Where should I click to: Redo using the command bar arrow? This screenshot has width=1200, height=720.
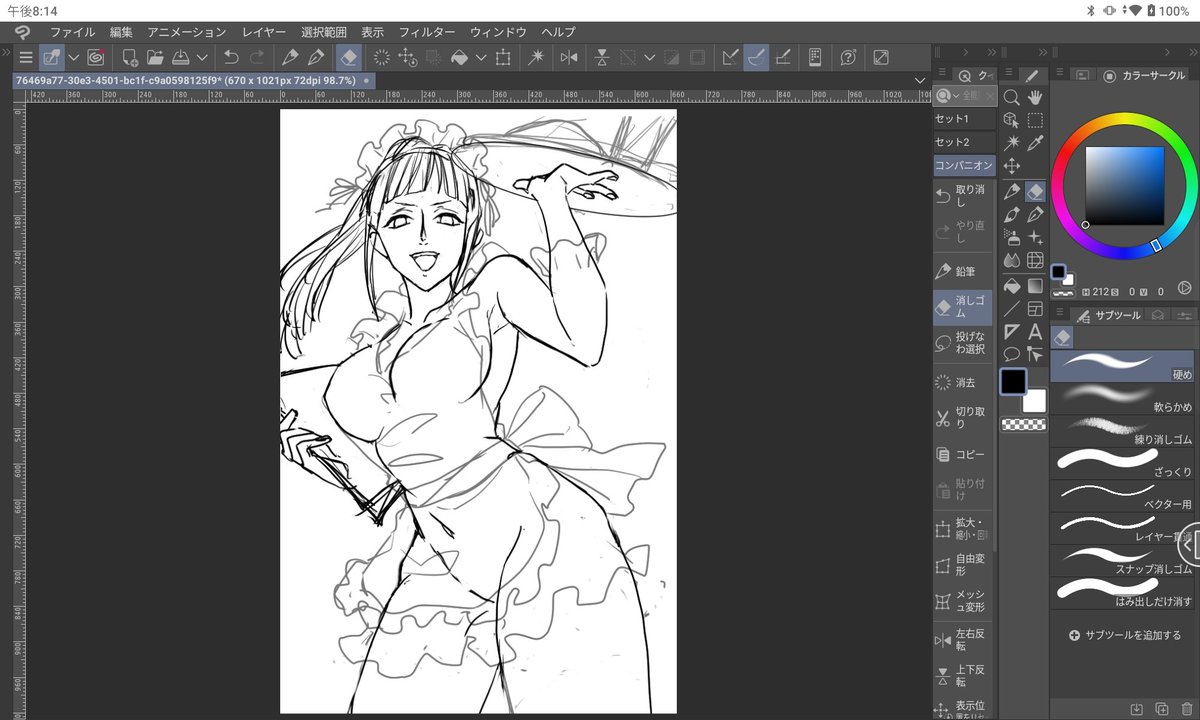point(257,57)
